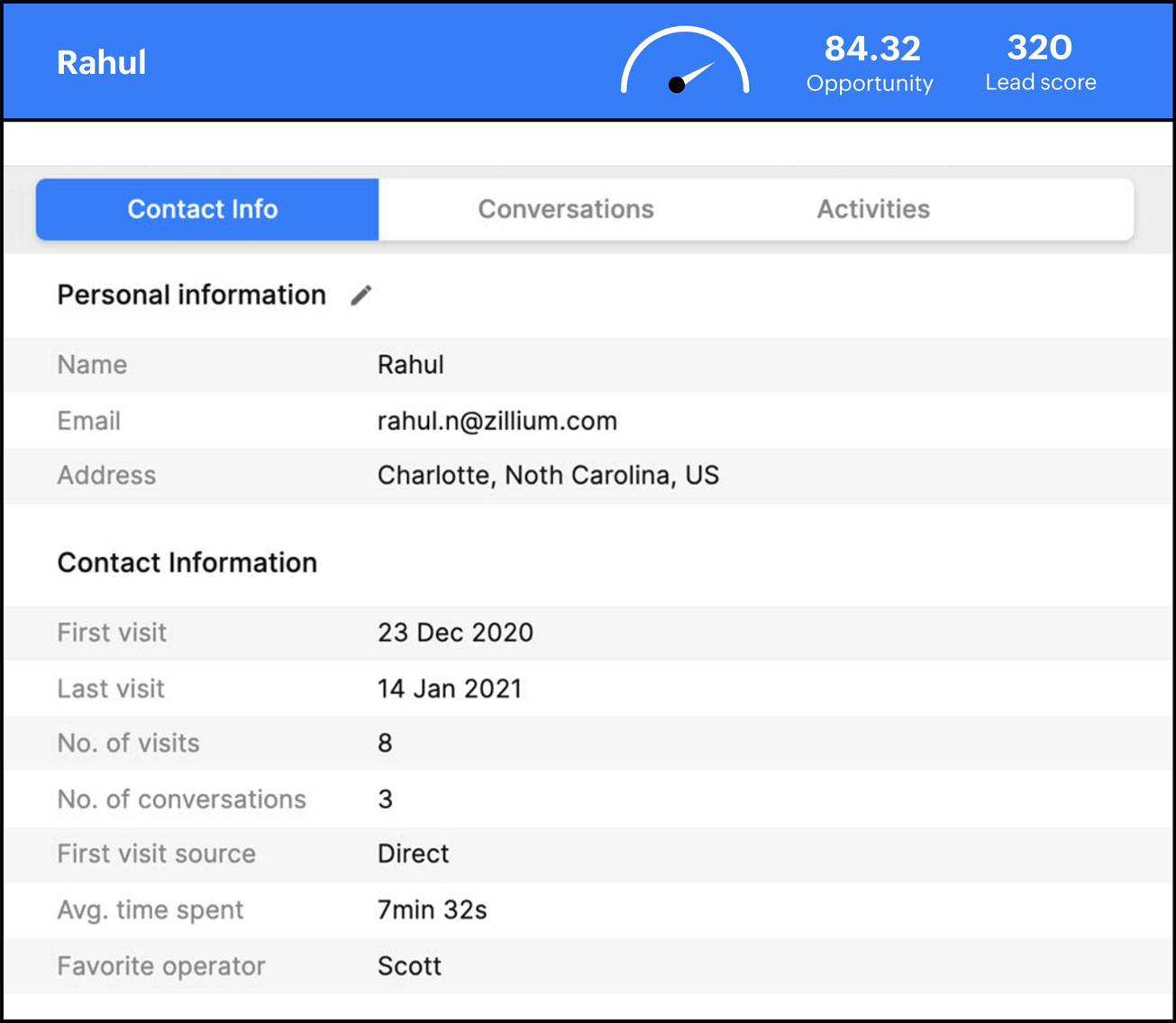Select the Name field value Rahul
The image size is (1176, 1023).
pos(411,365)
